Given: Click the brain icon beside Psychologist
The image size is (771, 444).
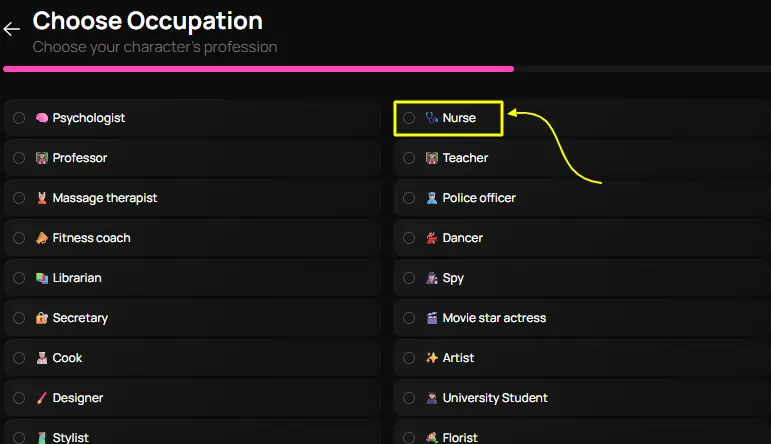Looking at the screenshot, I should pos(42,118).
